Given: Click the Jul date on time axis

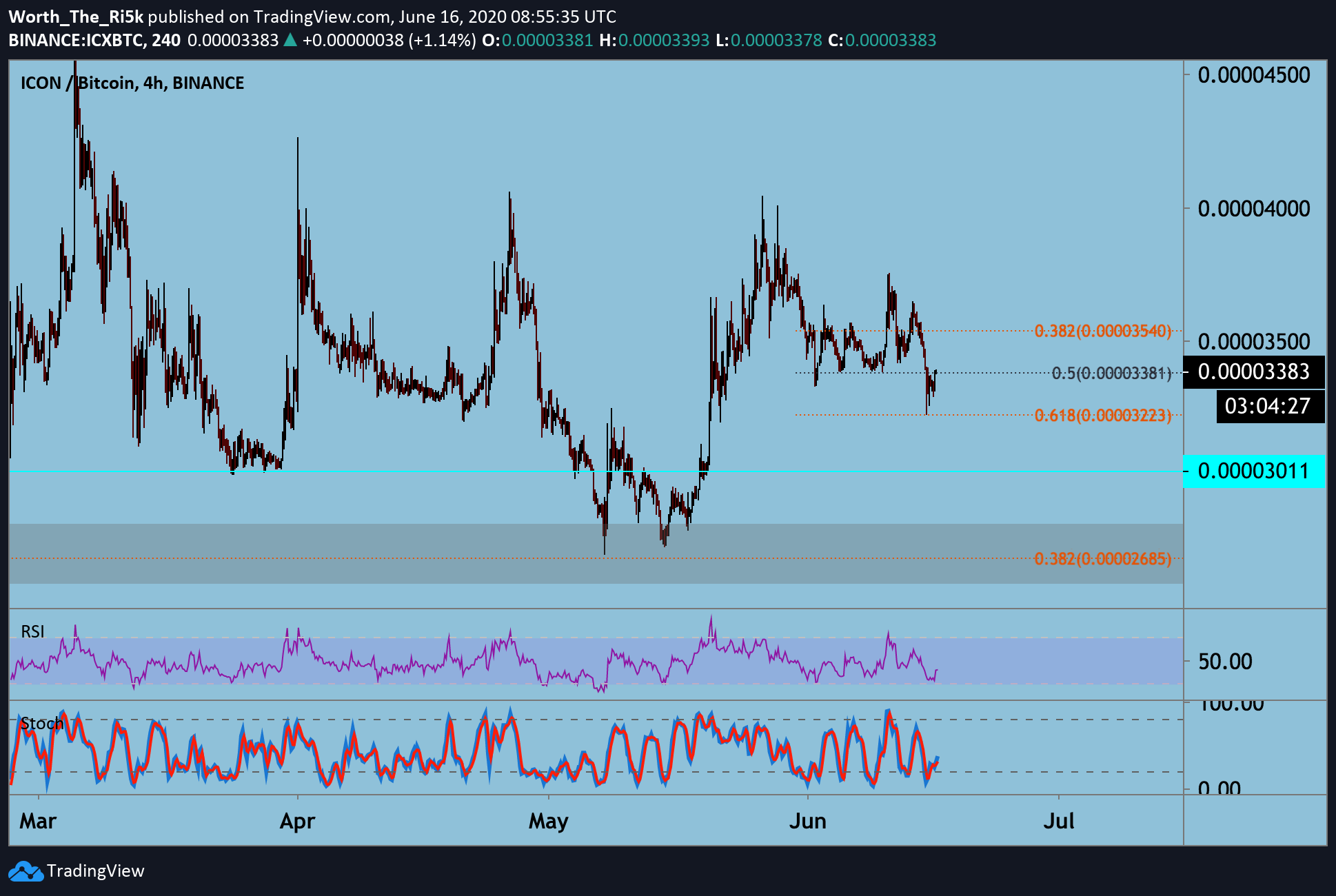Looking at the screenshot, I should coord(1059,822).
